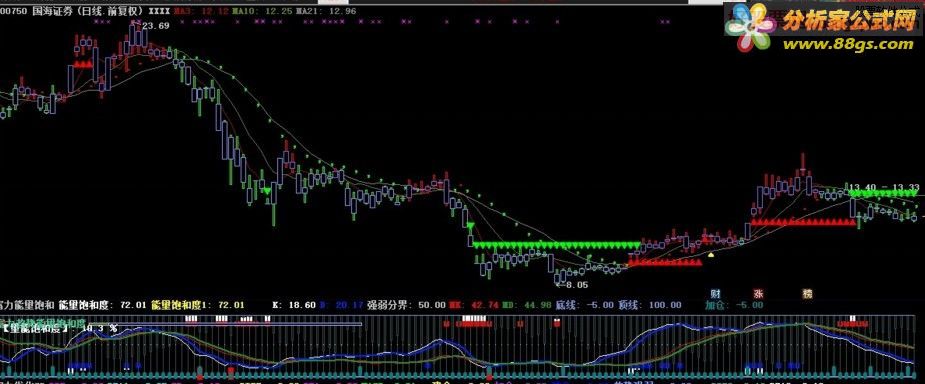
Task: Click the MA21 12.96 indicator label
Action: pyautogui.click(x=326, y=11)
